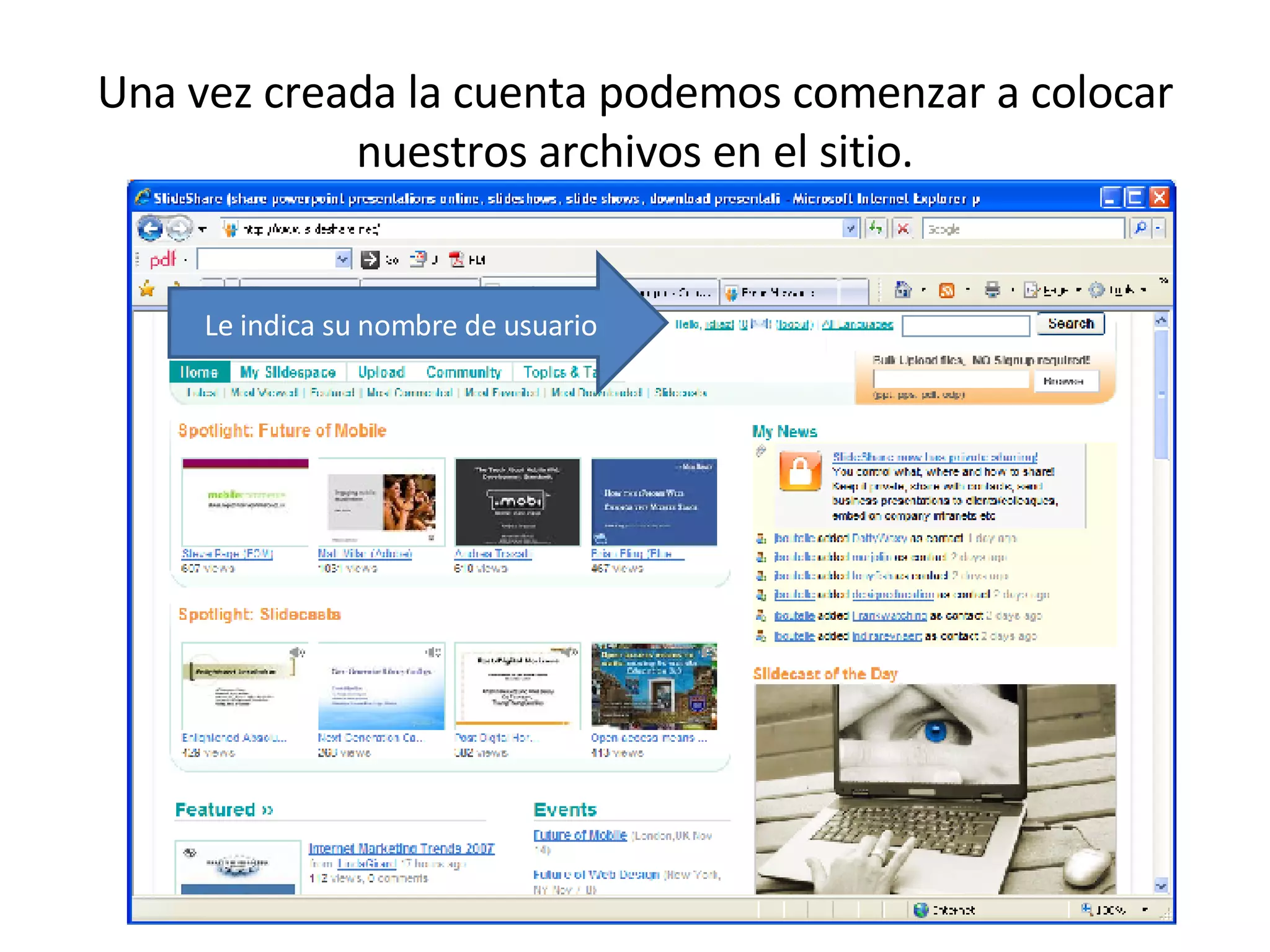Viewport: 1270px width, 952px height.
Task: Stop loading with the red X icon
Action: point(904,229)
